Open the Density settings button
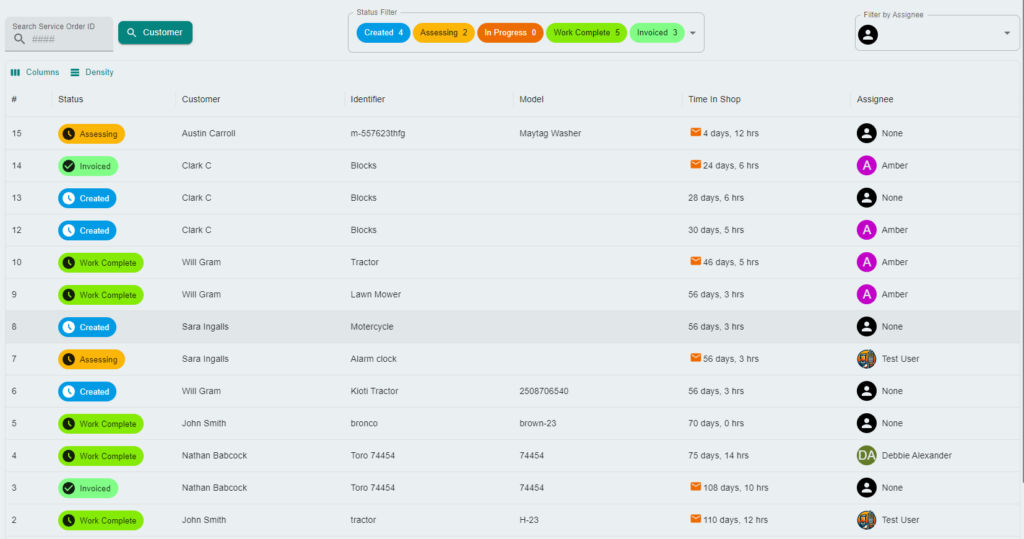 coord(92,72)
